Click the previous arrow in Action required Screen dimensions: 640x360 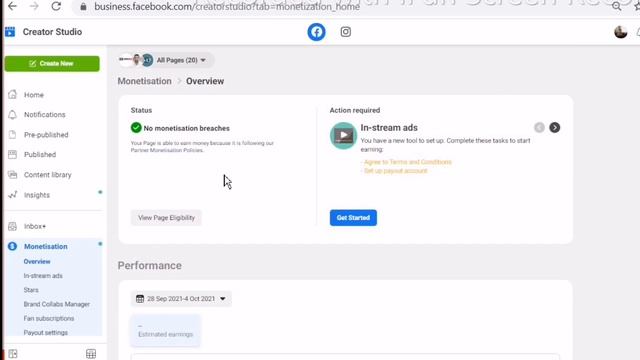click(539, 128)
